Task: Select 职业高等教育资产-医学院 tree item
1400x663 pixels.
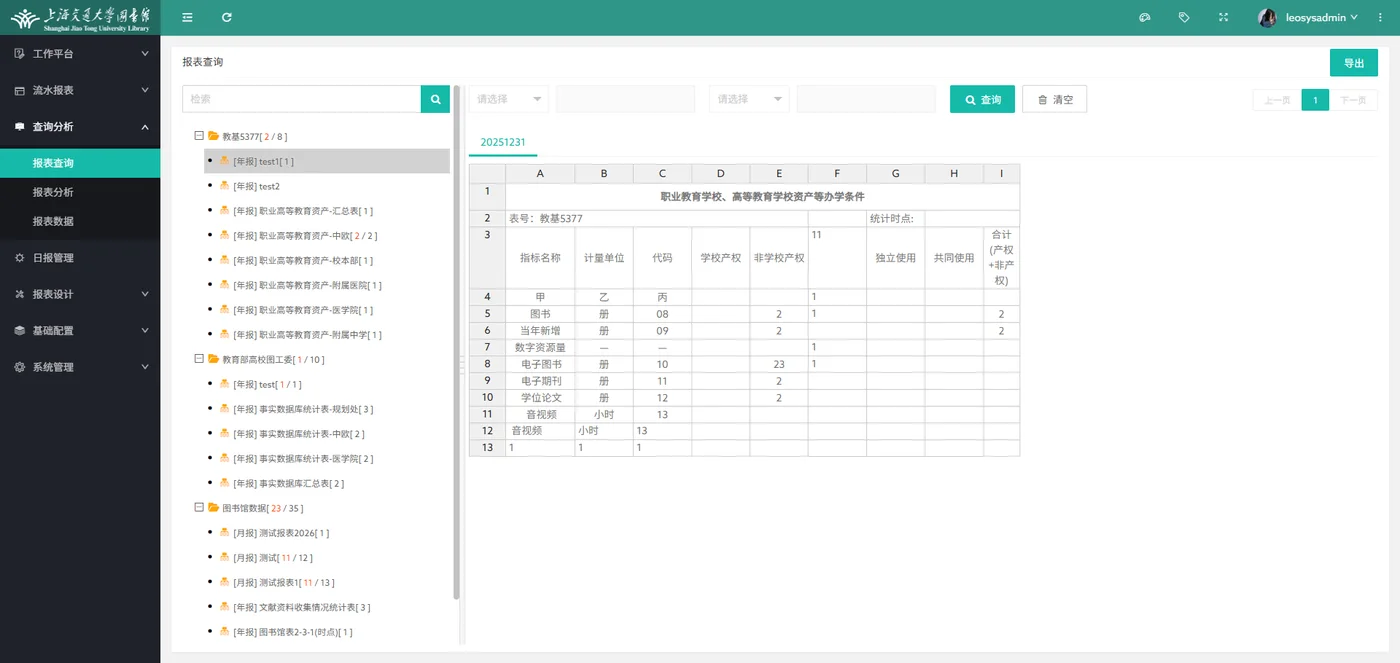Action: point(303,310)
